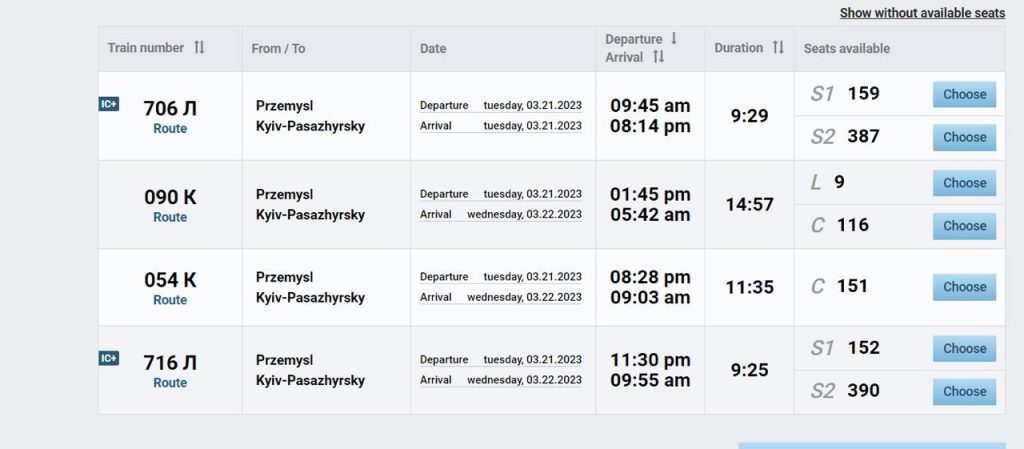Sort by Train number arrows icon

[199, 48]
